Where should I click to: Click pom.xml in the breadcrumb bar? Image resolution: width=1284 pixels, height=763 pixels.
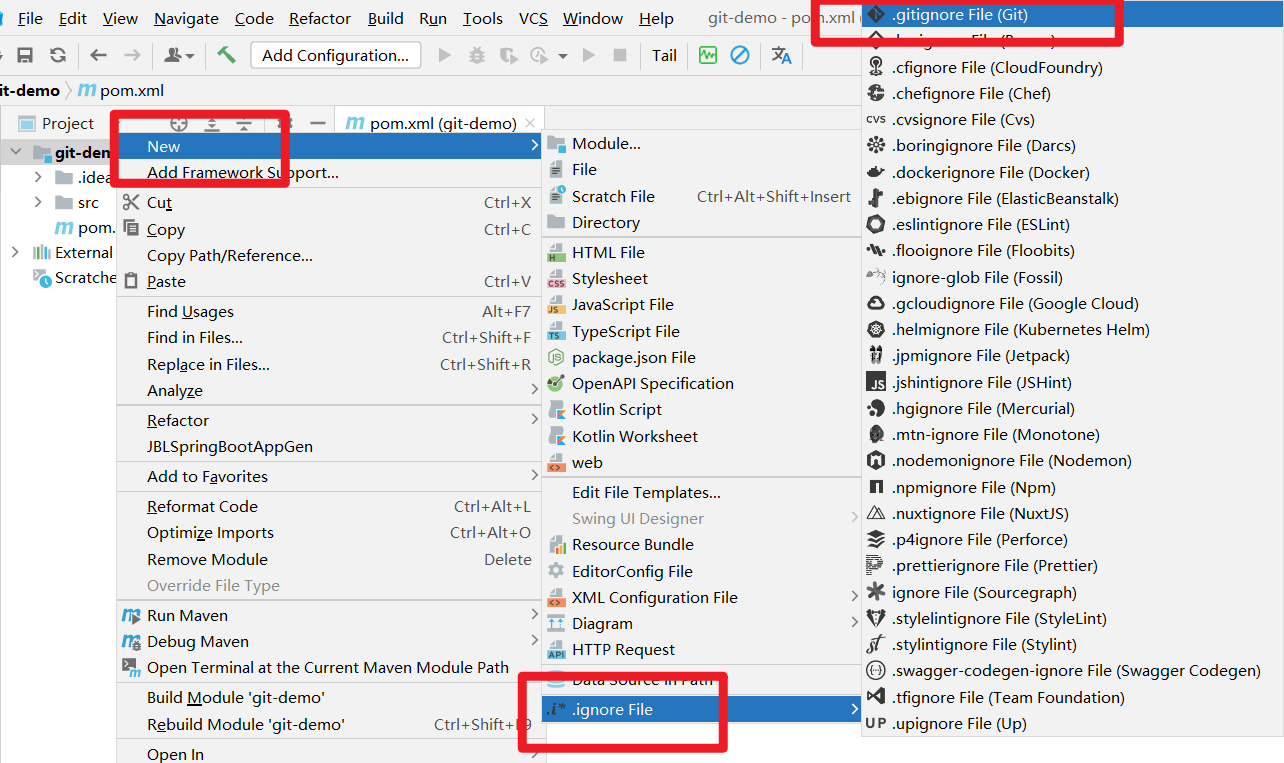click(121, 90)
